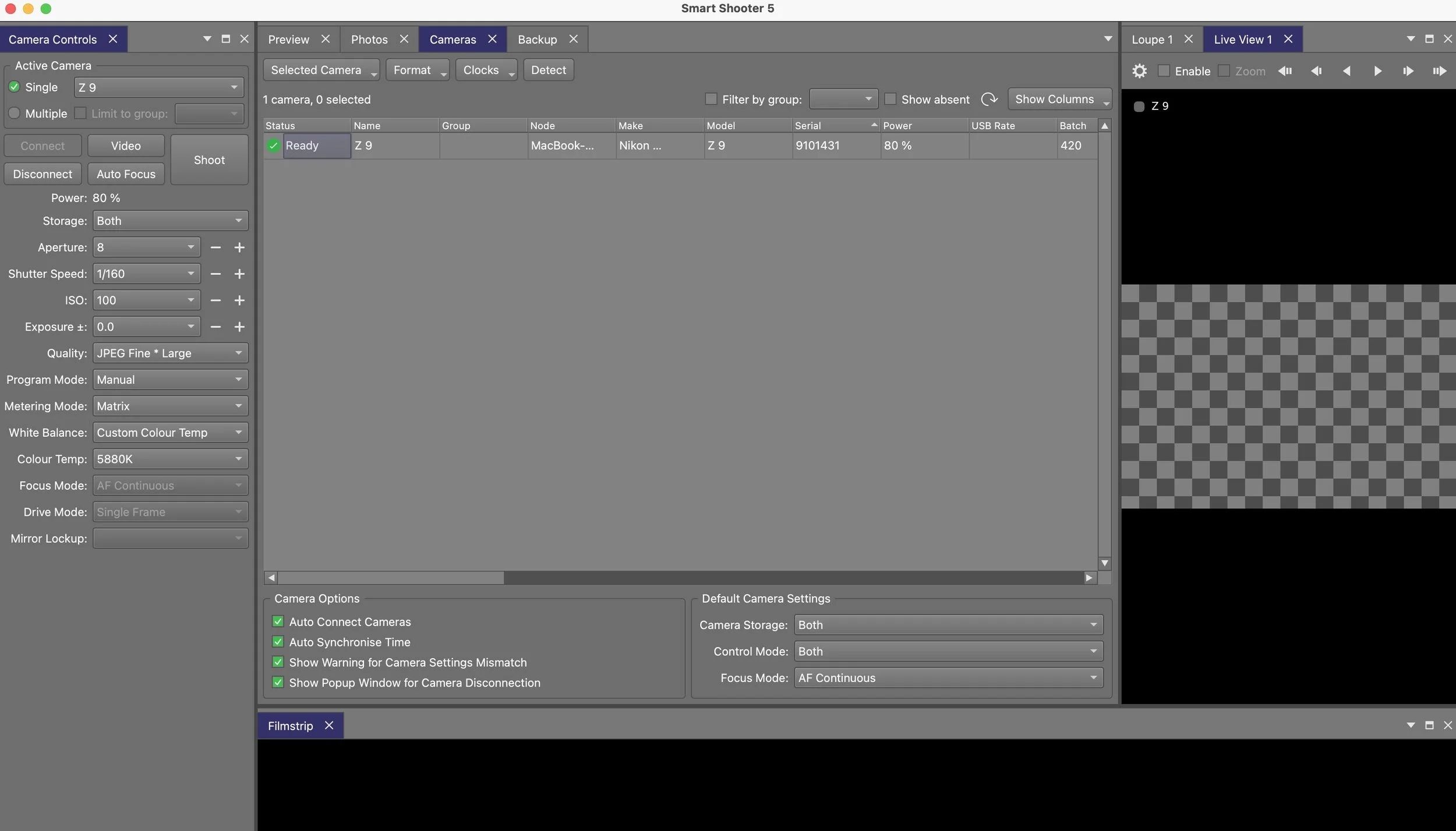The image size is (1456, 831).
Task: Switch to the Loupe 1 tab
Action: point(1151,40)
